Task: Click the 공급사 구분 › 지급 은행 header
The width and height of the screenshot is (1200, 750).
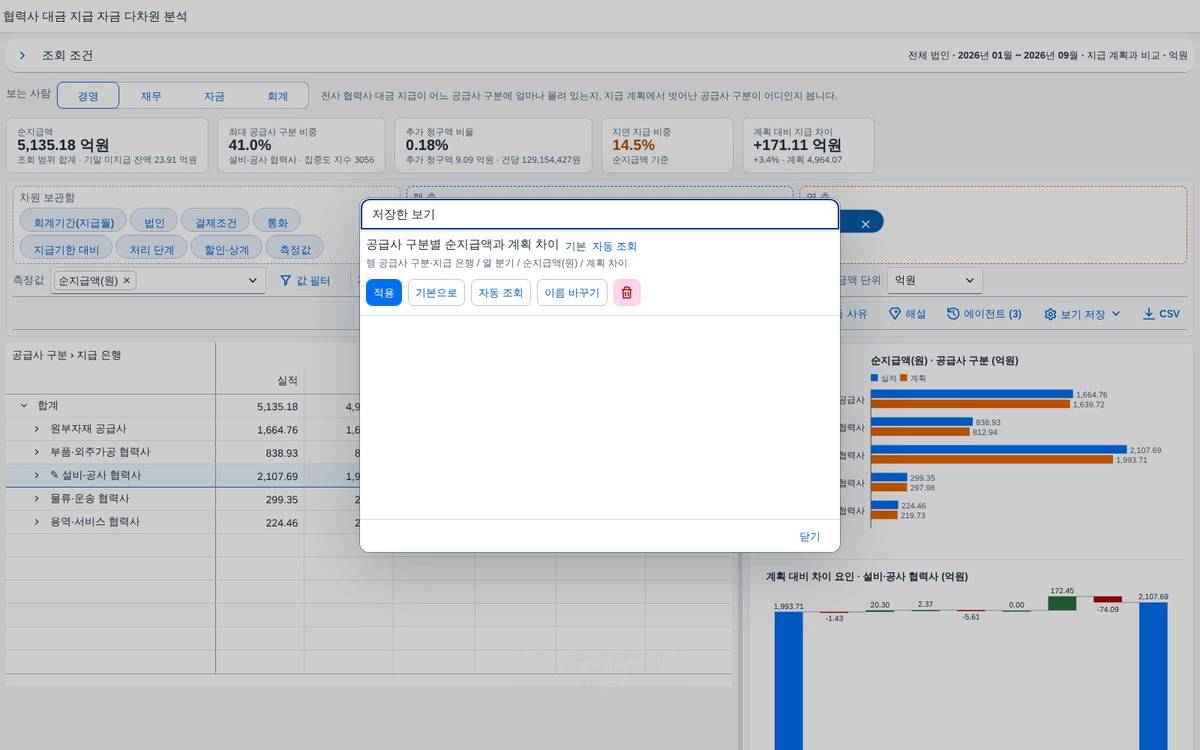Action: pos(65,355)
